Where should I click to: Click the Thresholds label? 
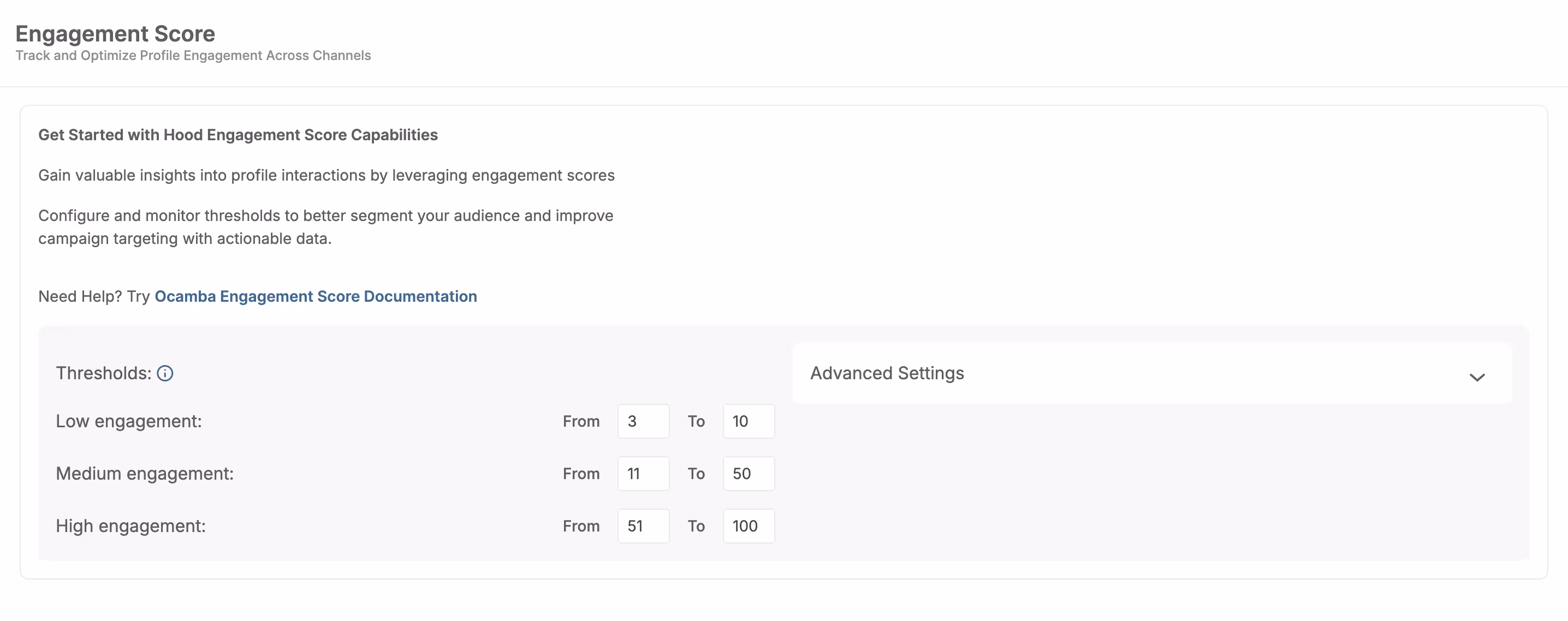104,373
